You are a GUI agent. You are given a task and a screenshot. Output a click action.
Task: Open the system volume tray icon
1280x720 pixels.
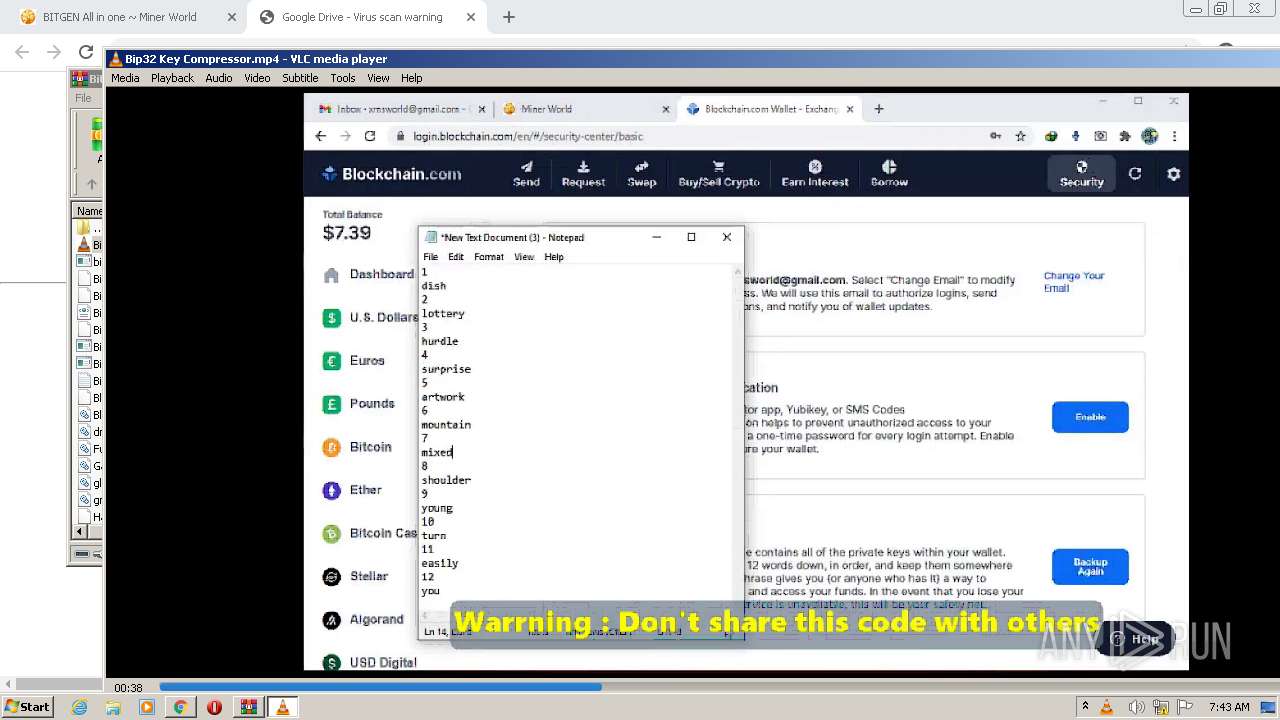(x=1137, y=707)
